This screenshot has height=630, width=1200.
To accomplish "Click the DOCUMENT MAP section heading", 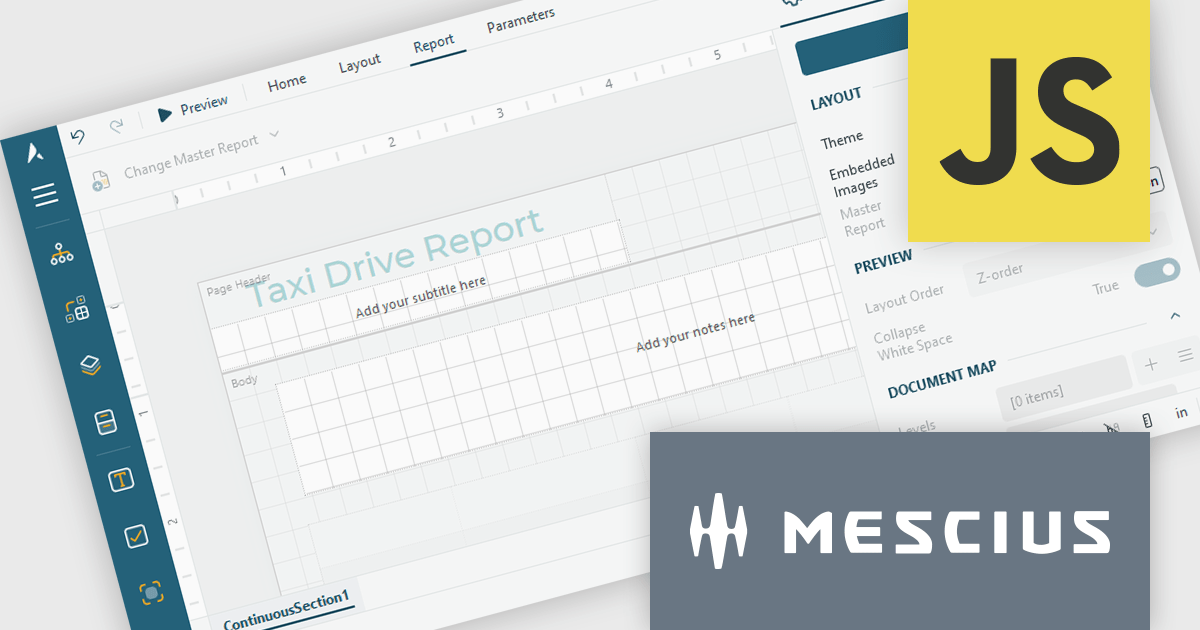I will tap(942, 380).
